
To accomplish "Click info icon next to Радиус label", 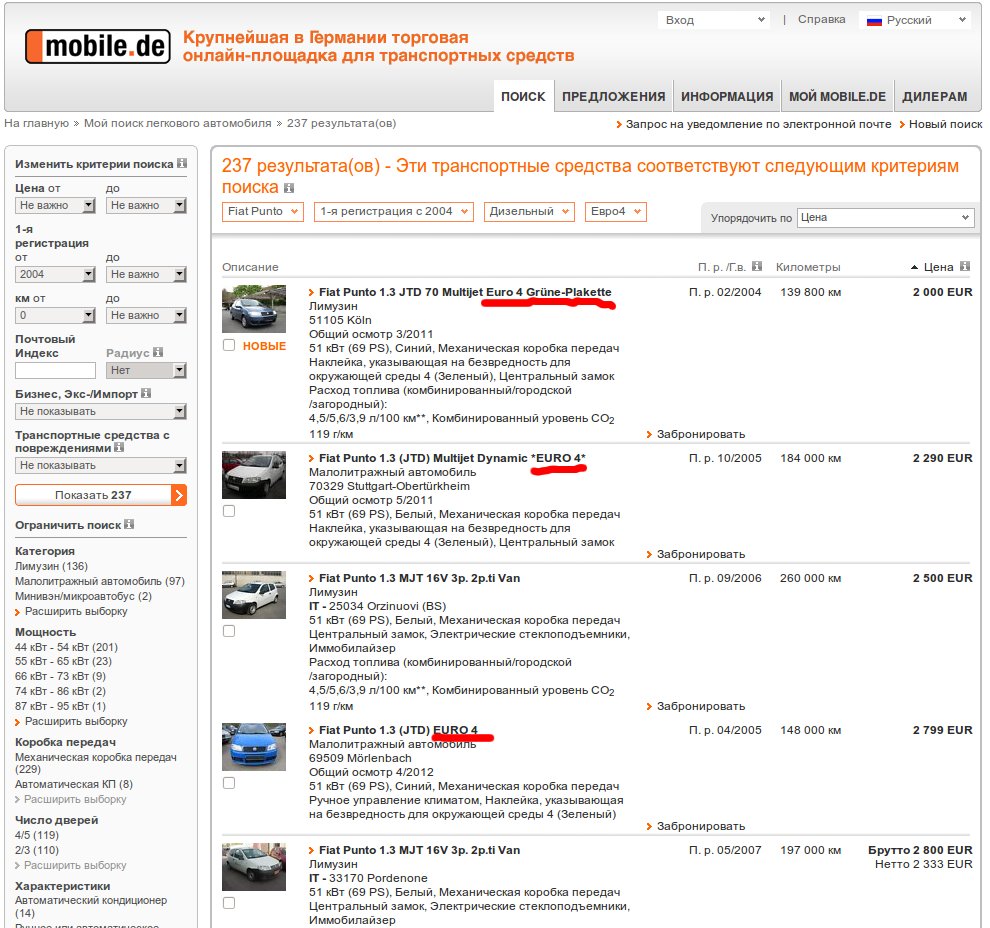I will 158,353.
